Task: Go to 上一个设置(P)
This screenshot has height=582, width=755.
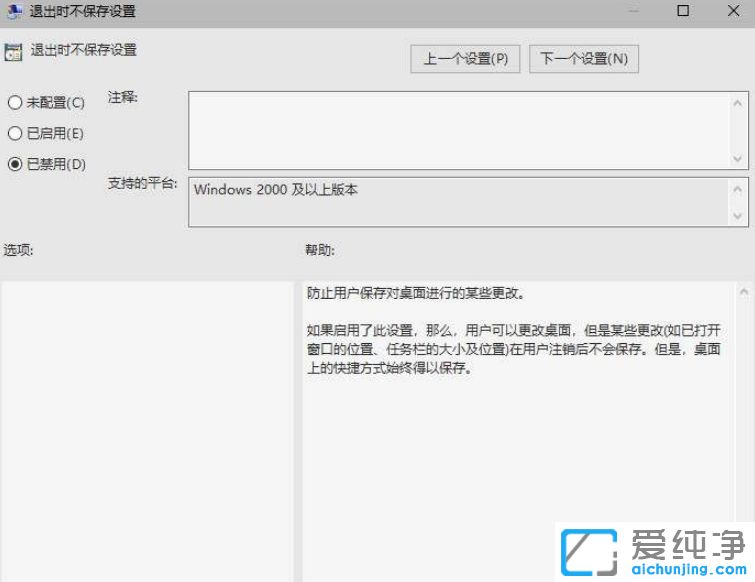Action: coord(465,59)
